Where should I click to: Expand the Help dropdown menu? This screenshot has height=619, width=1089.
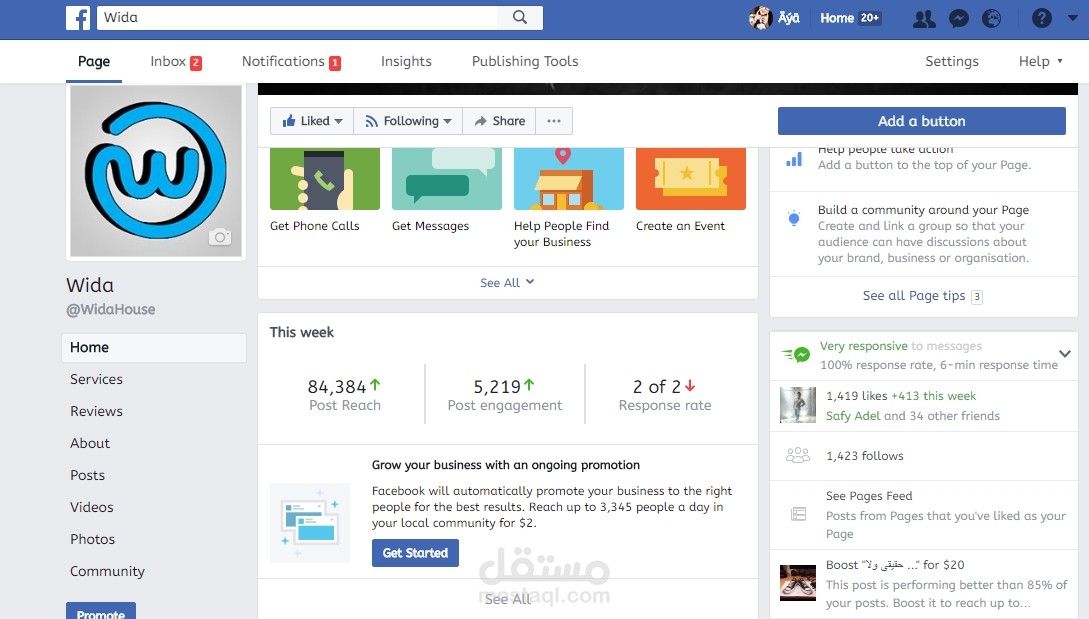coord(1040,61)
